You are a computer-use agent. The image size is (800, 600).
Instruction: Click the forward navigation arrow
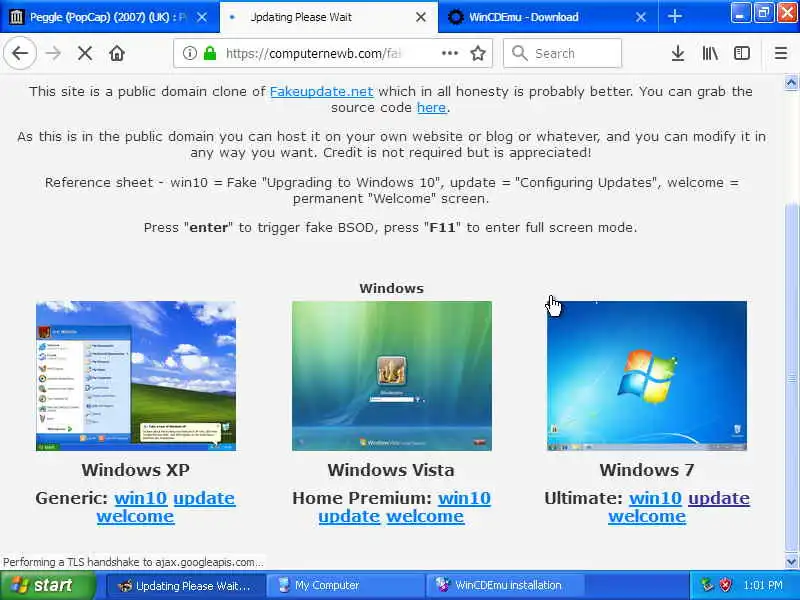pos(53,53)
